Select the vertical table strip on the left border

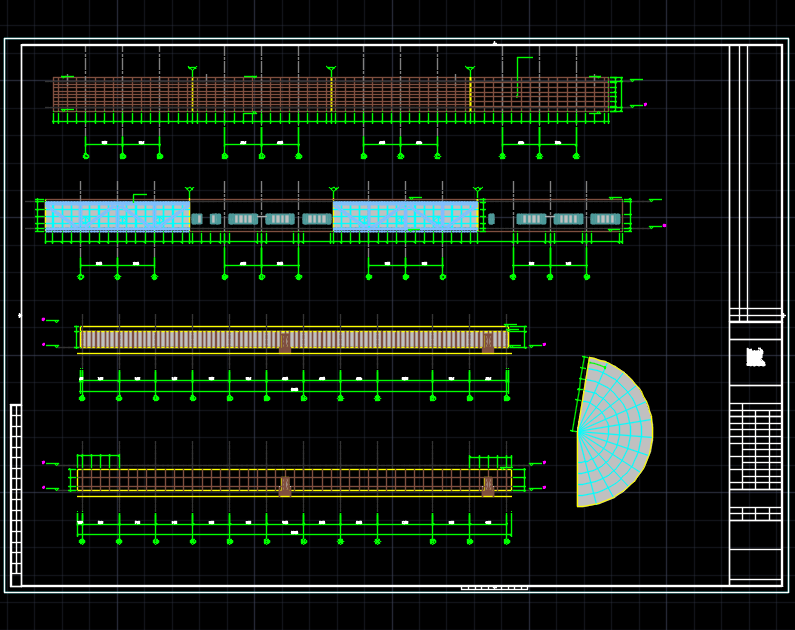point(16,495)
